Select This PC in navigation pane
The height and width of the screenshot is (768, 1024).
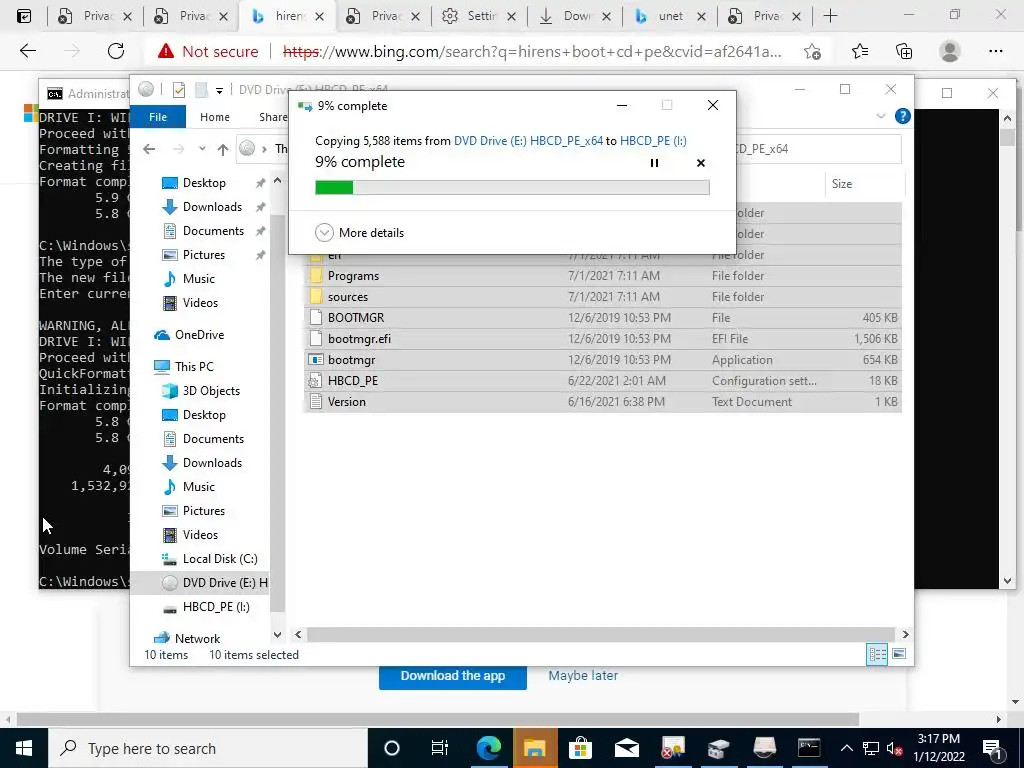(194, 367)
